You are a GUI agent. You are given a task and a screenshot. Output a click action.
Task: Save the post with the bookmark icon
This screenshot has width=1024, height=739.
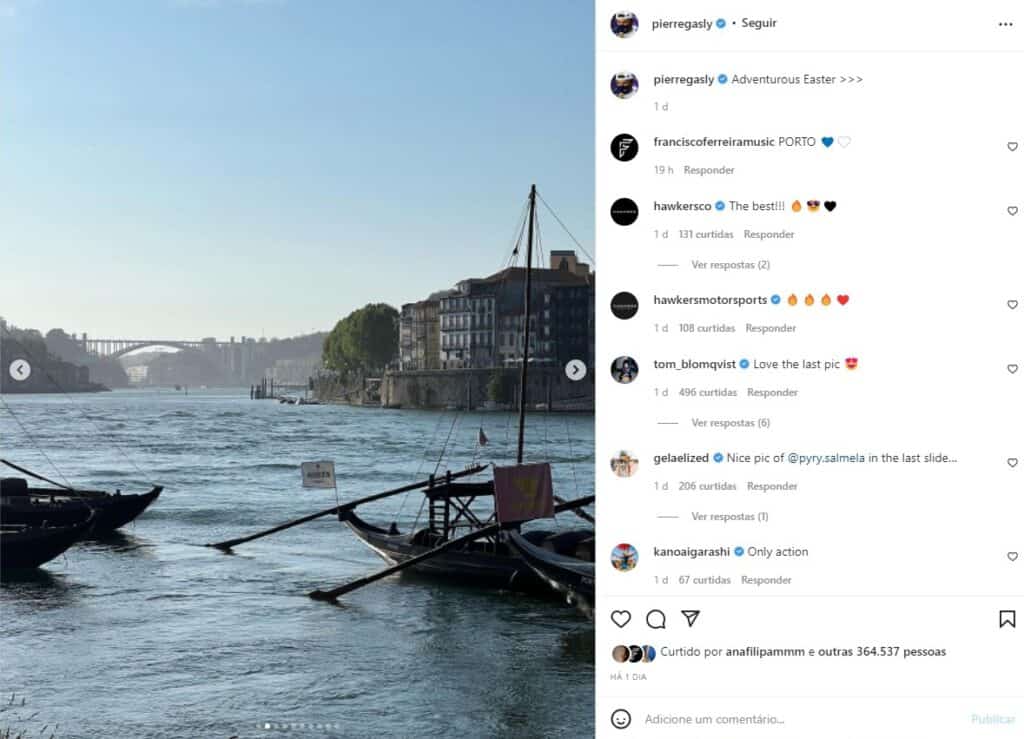click(1007, 618)
